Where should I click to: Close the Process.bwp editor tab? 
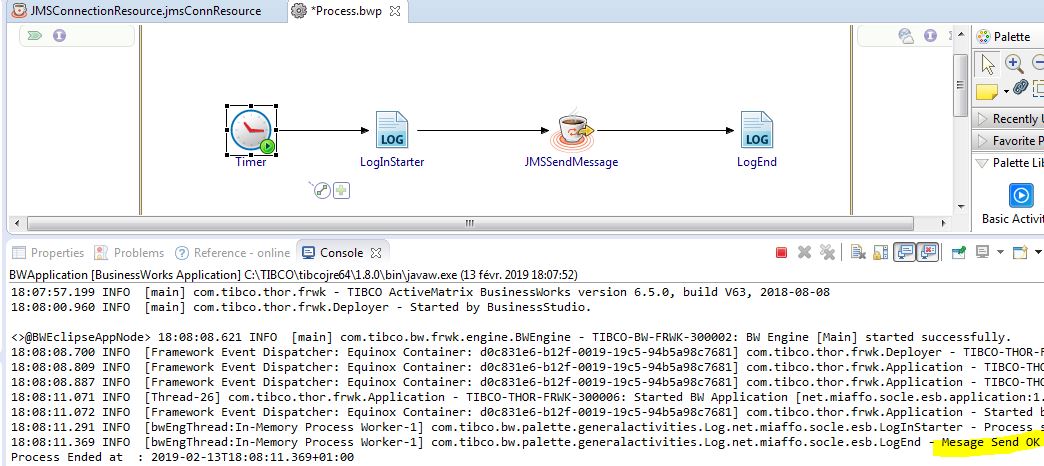click(395, 11)
